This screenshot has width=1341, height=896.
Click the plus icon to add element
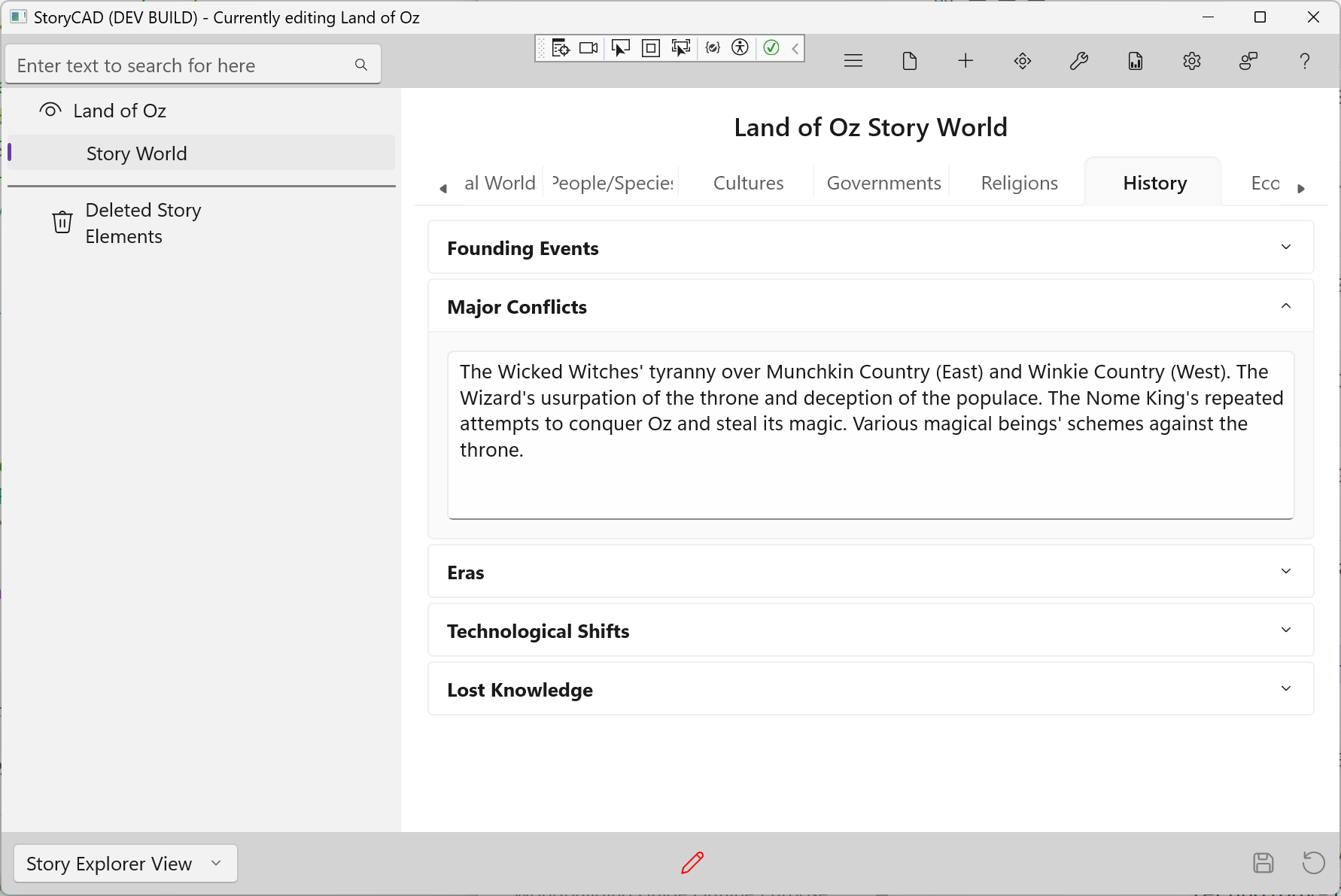coord(965,61)
